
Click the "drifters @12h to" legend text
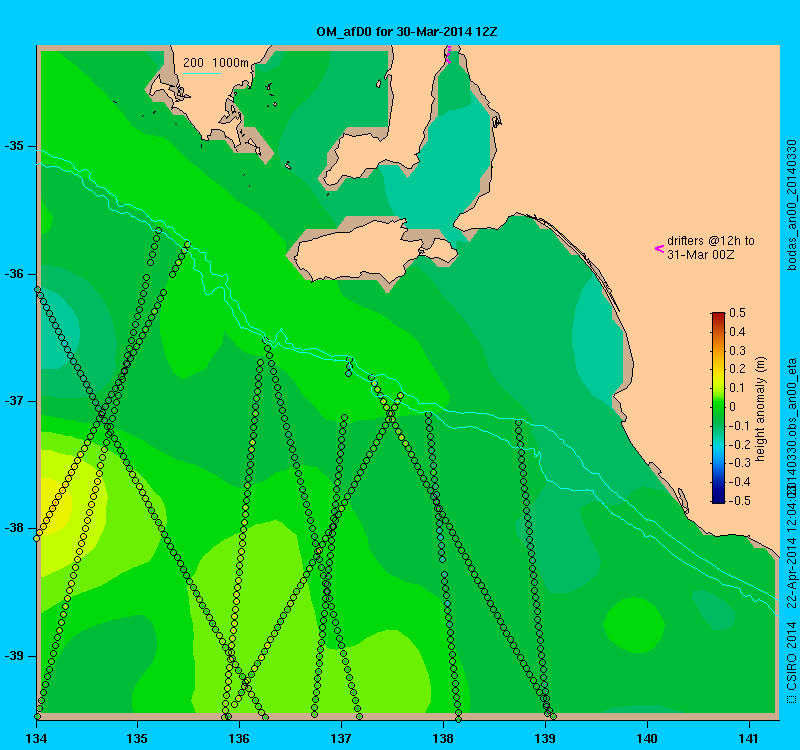click(711, 241)
